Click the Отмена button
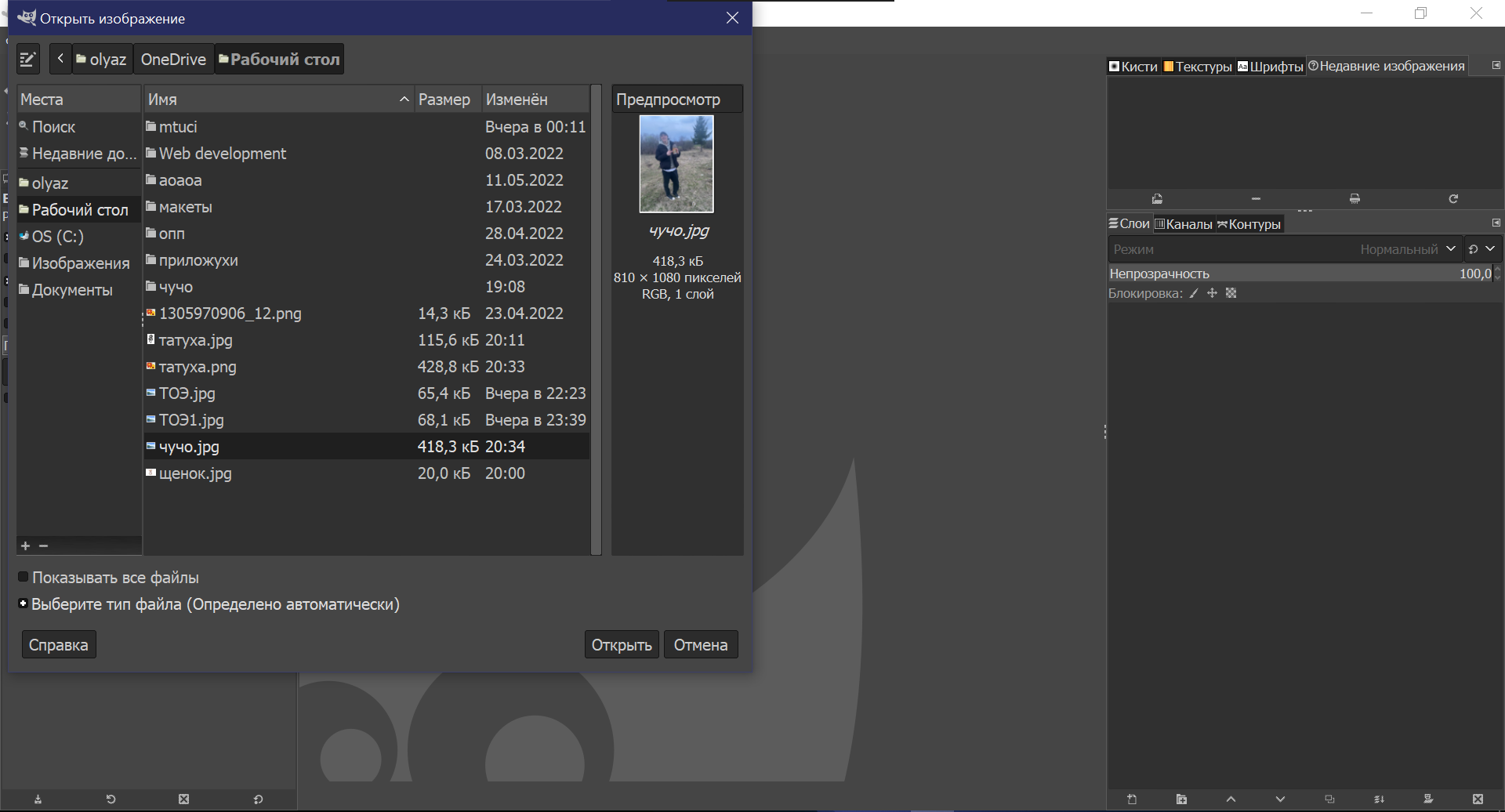This screenshot has height=812, width=1505. [701, 645]
